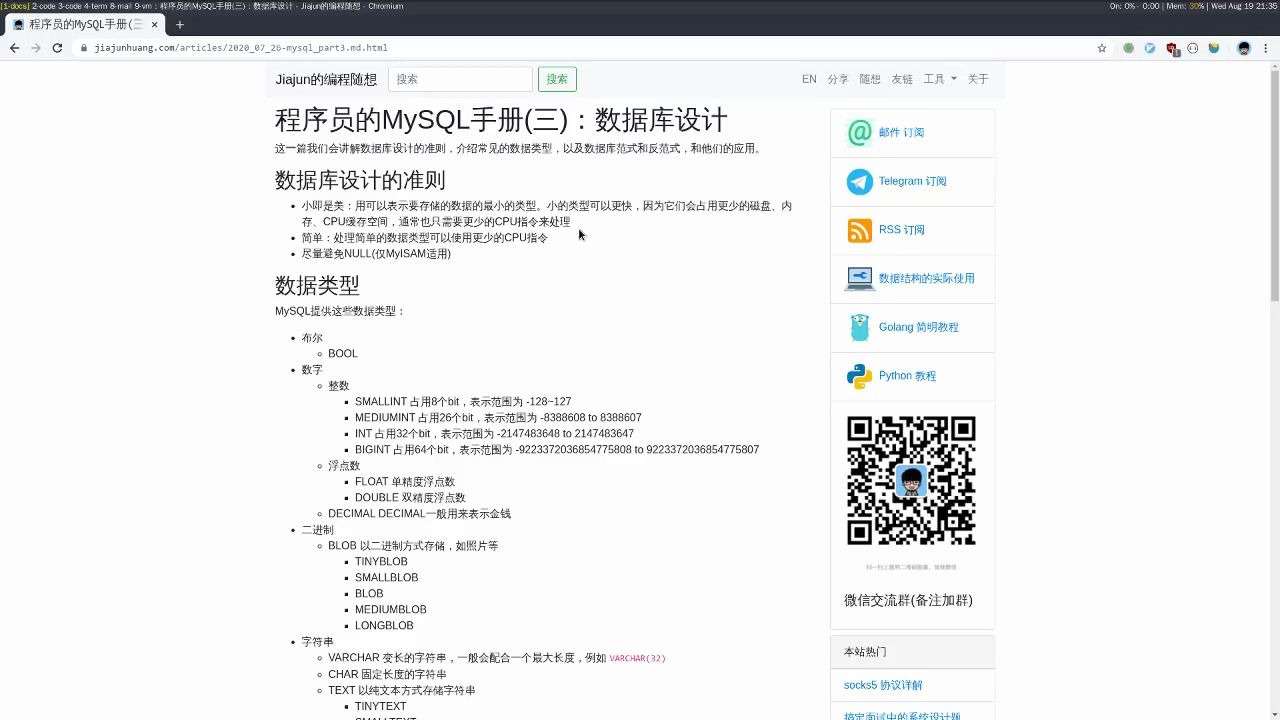Click the Telegram paper plane icon

pos(860,181)
